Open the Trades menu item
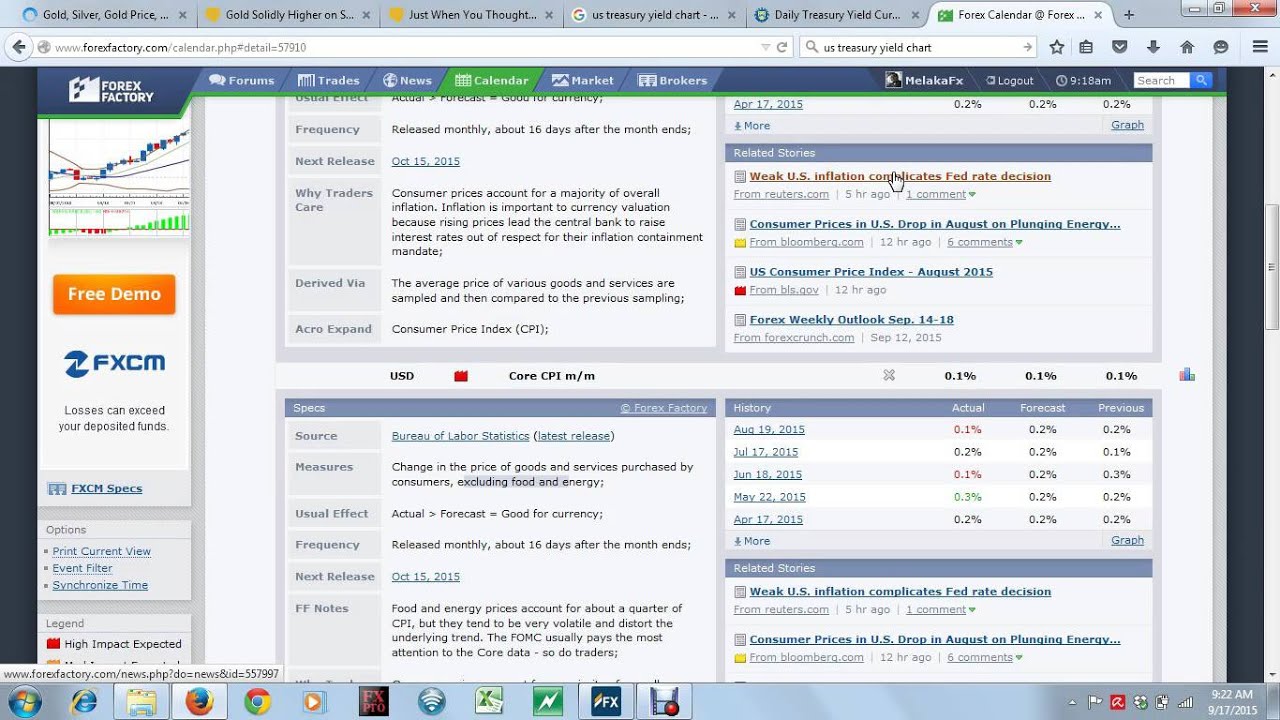Screen dimensions: 1280x720 (x=328, y=80)
